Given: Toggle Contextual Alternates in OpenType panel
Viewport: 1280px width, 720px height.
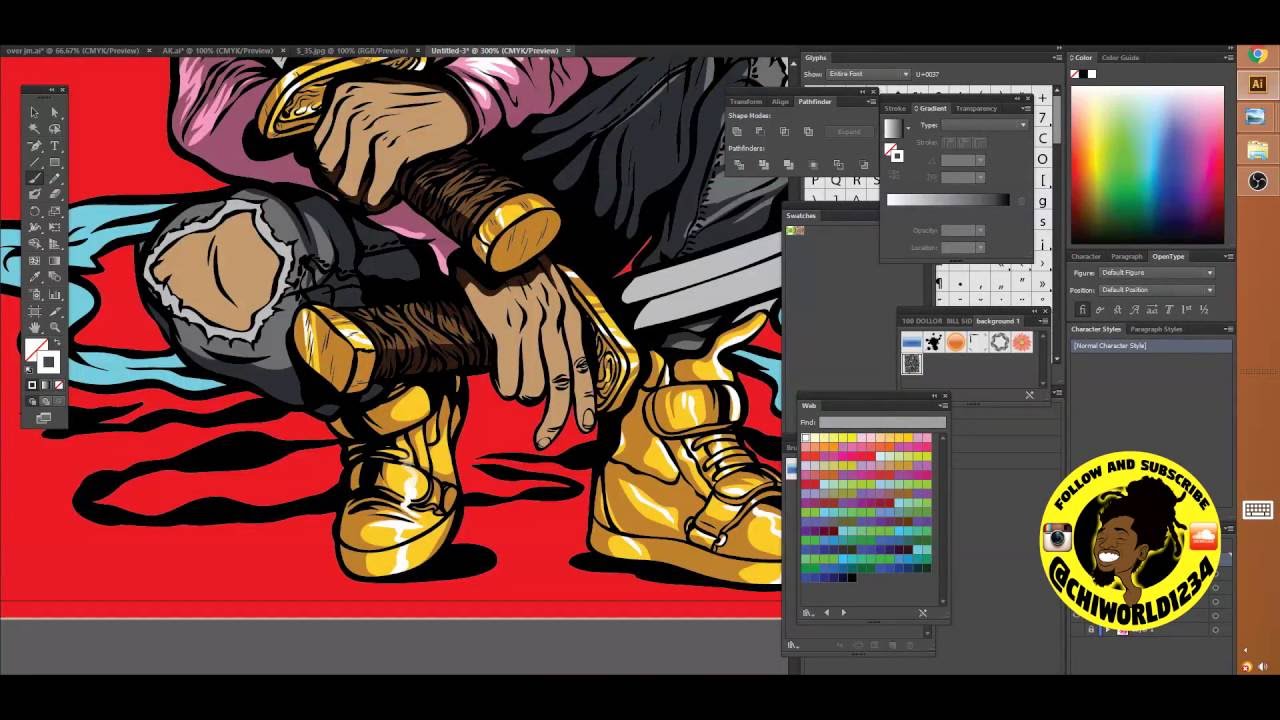Looking at the screenshot, I should (1100, 310).
